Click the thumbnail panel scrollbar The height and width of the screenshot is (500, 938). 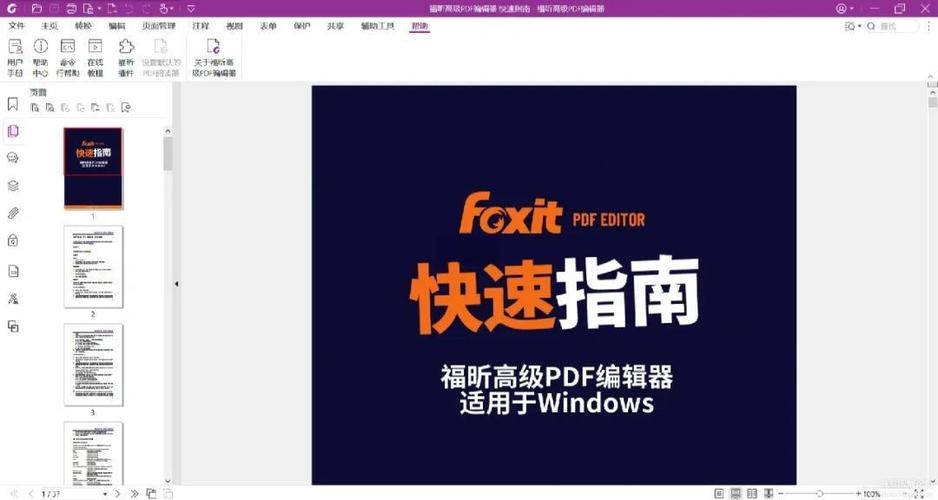point(168,153)
